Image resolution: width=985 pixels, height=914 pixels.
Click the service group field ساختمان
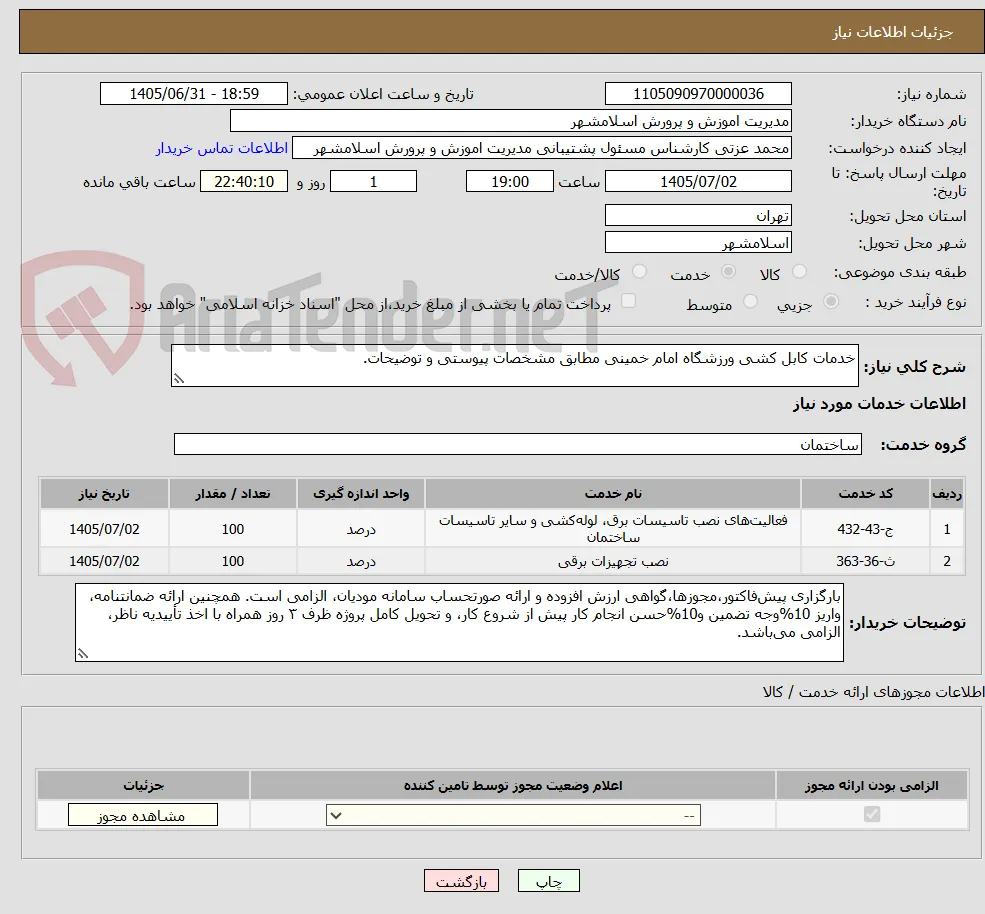coord(518,444)
